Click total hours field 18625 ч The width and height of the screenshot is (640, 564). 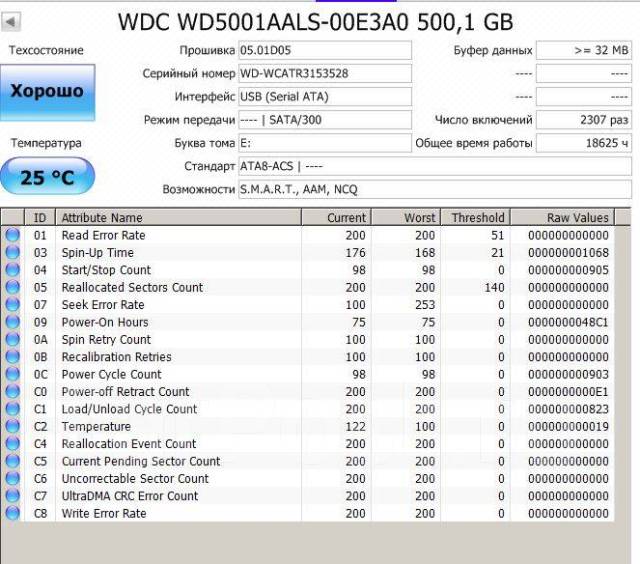click(x=584, y=143)
